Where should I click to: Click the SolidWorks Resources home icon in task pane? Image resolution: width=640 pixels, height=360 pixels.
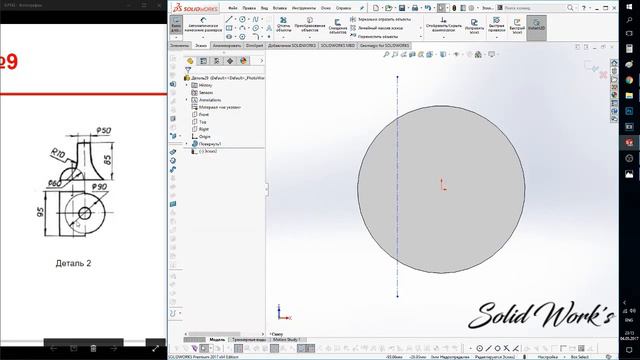point(614,63)
